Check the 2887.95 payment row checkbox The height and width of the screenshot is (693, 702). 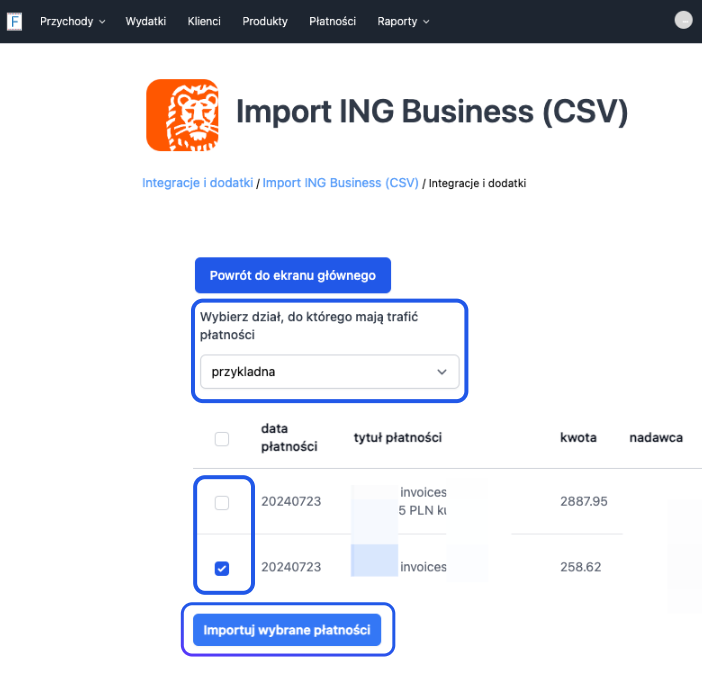click(222, 503)
